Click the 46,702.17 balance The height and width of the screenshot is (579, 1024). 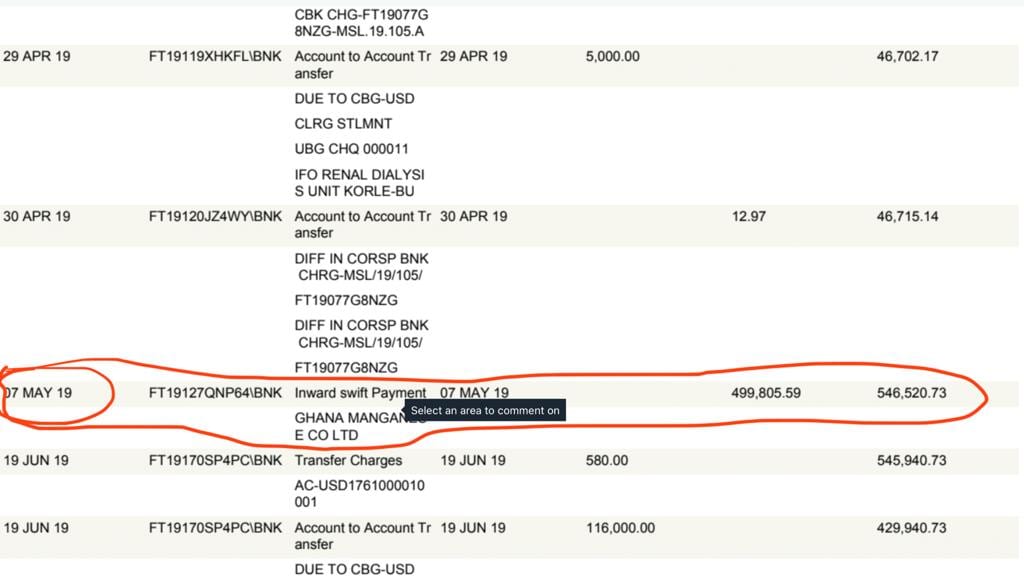[907, 56]
